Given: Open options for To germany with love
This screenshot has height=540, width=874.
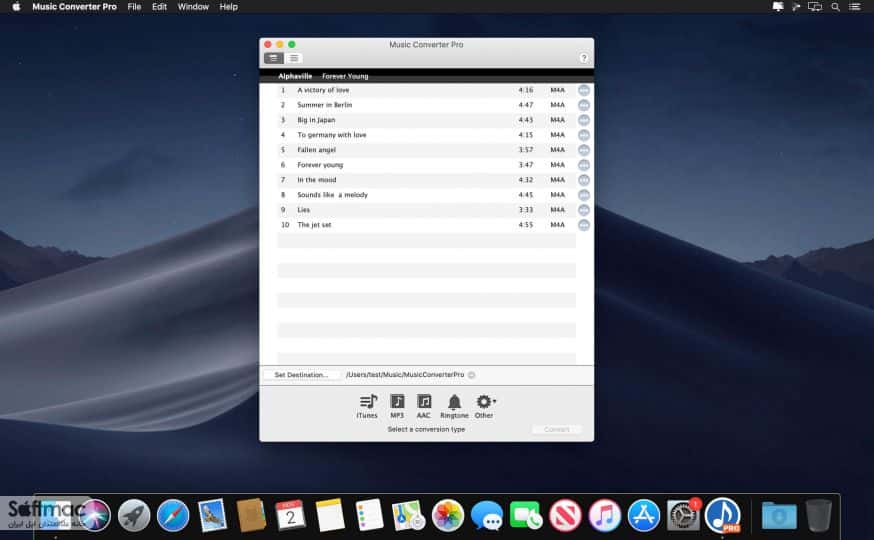Looking at the screenshot, I should point(584,135).
